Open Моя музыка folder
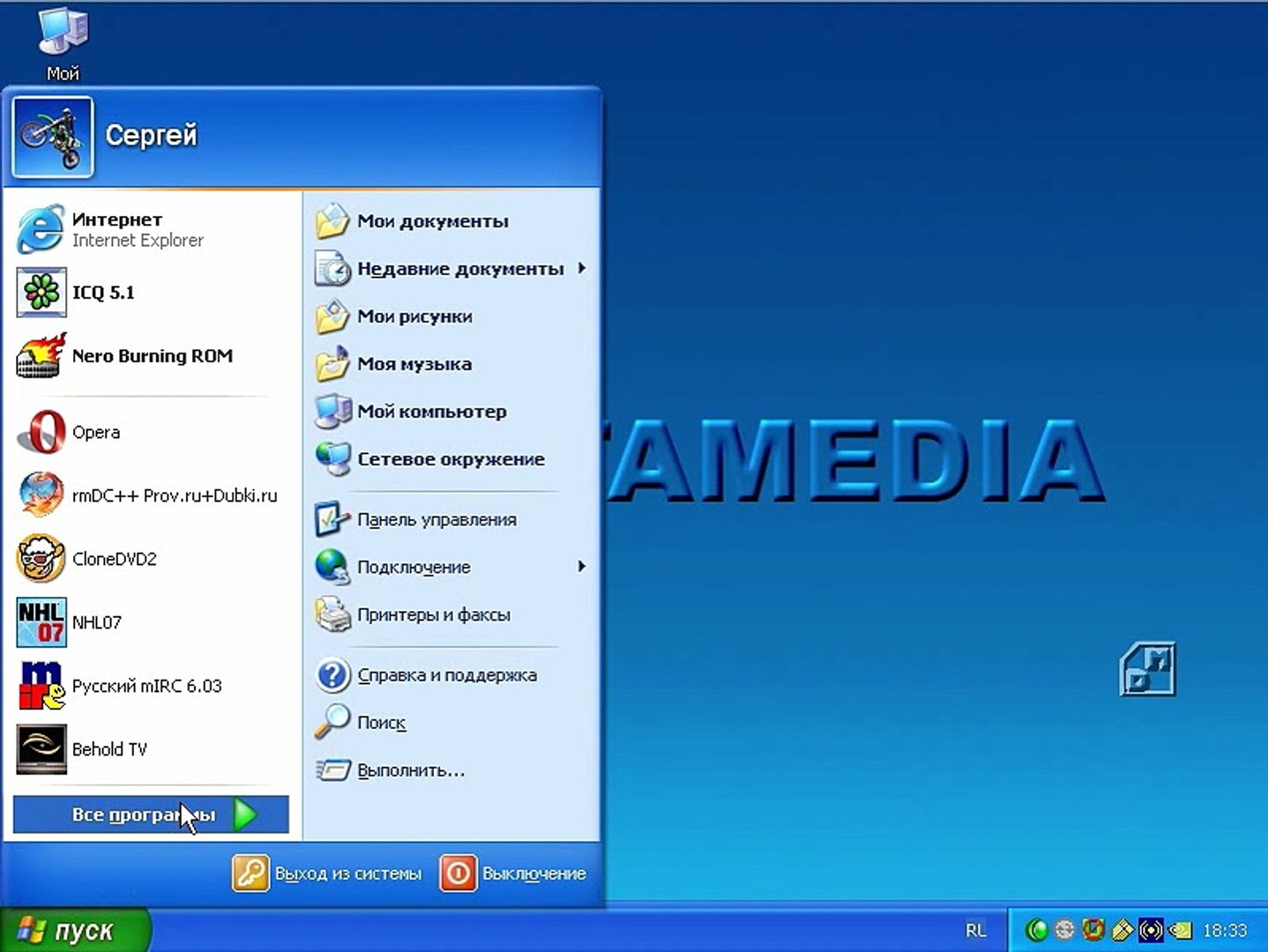This screenshot has width=1268, height=952. 451,364
